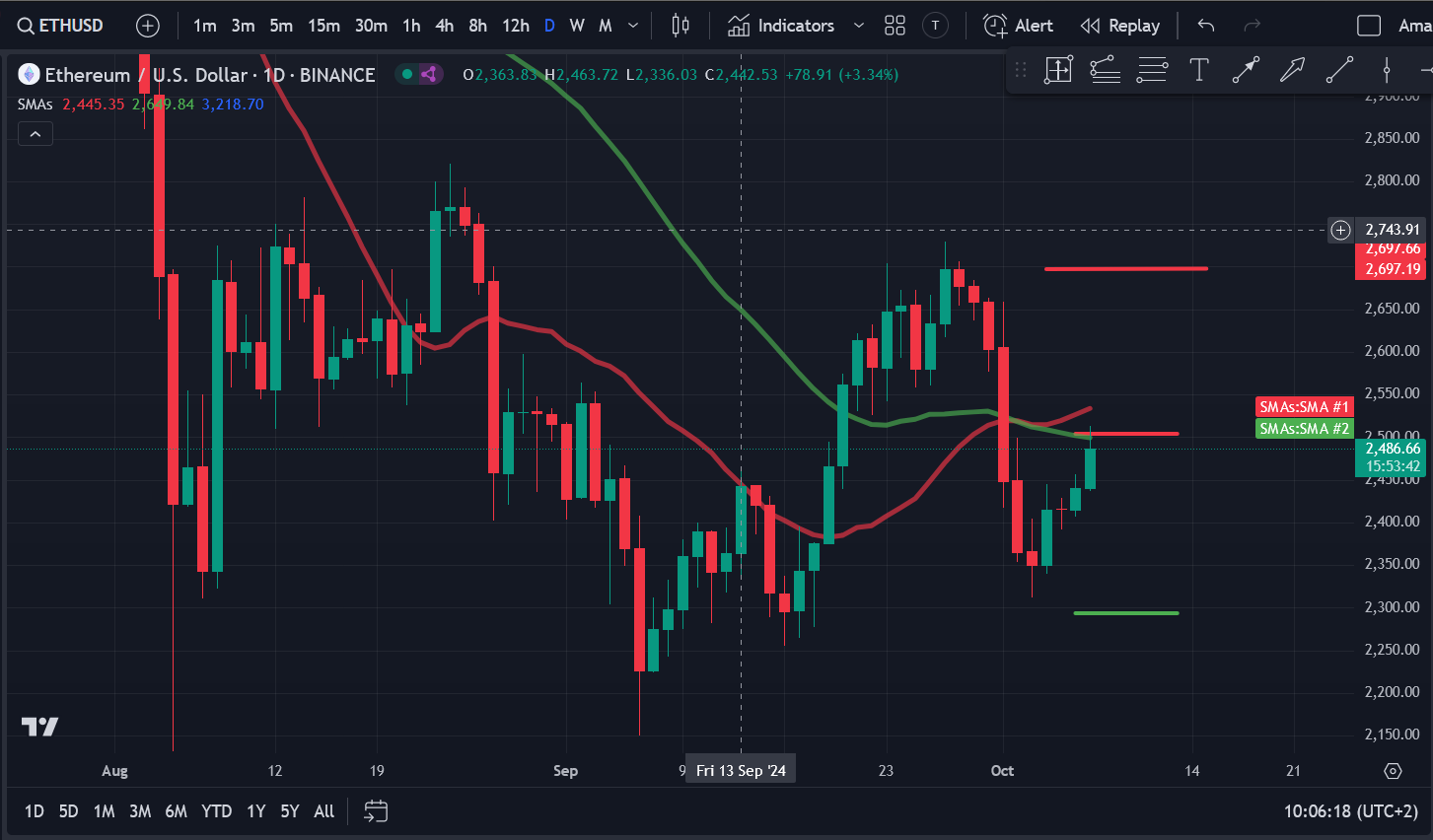Open the indicator templates T icon

click(x=935, y=26)
